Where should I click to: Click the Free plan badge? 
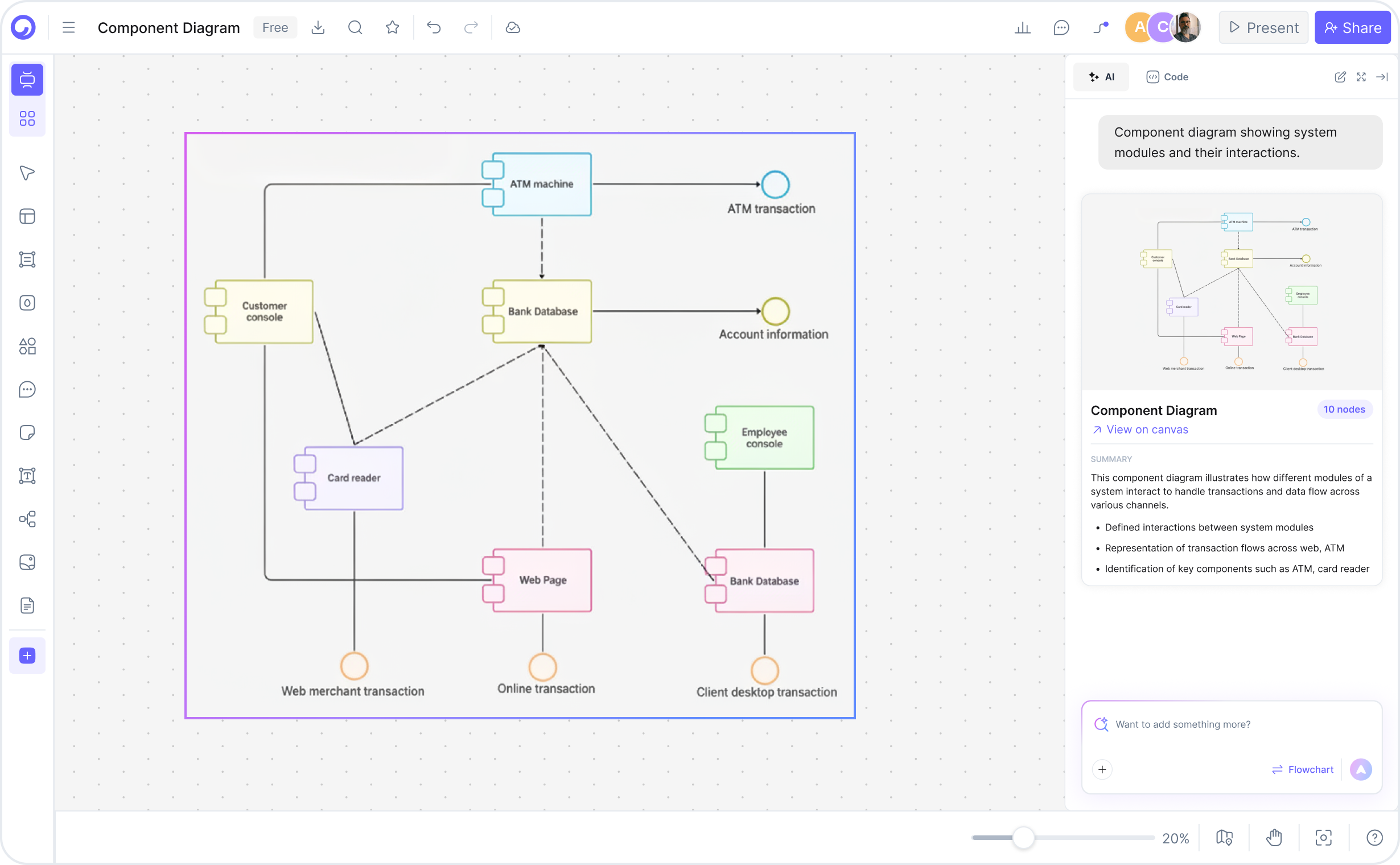point(275,27)
